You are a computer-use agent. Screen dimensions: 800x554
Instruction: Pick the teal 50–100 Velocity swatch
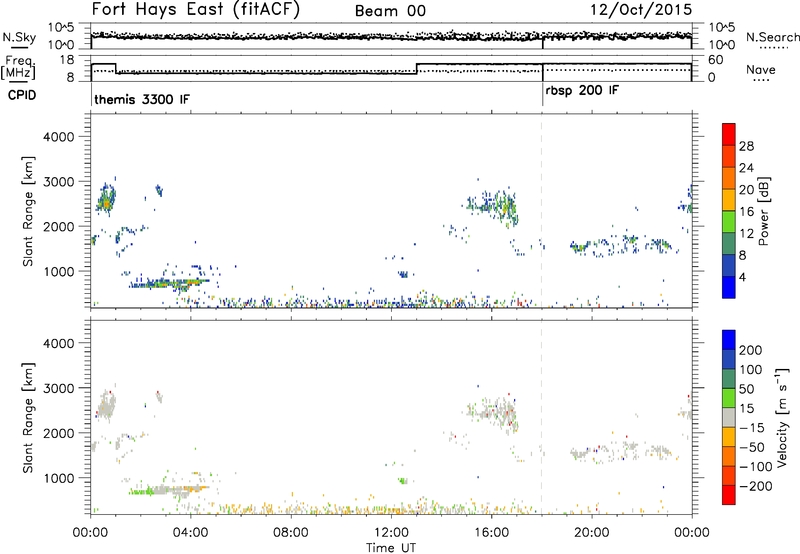pos(729,379)
